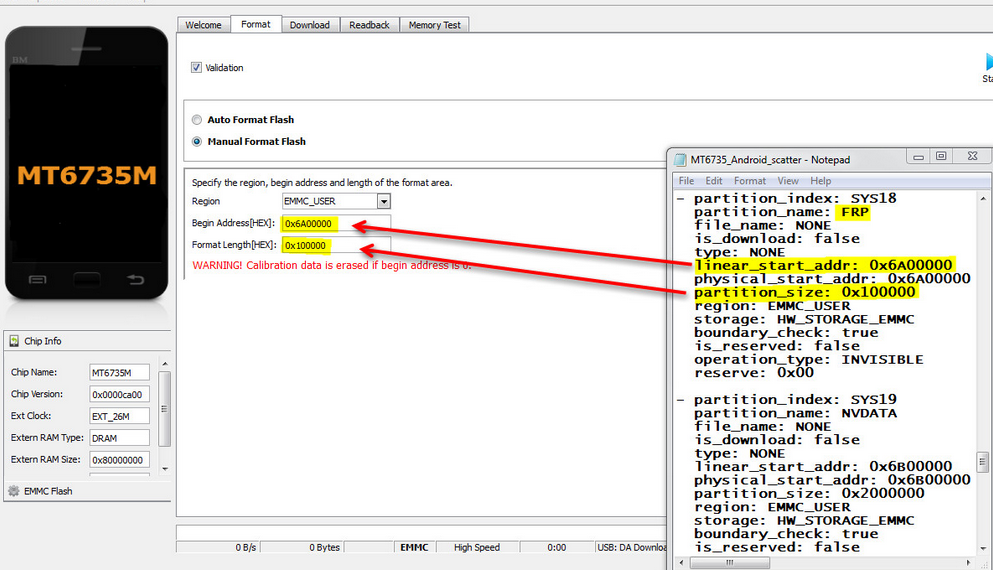The image size is (993, 570).
Task: Toggle the Validation checkbox
Action: [196, 67]
